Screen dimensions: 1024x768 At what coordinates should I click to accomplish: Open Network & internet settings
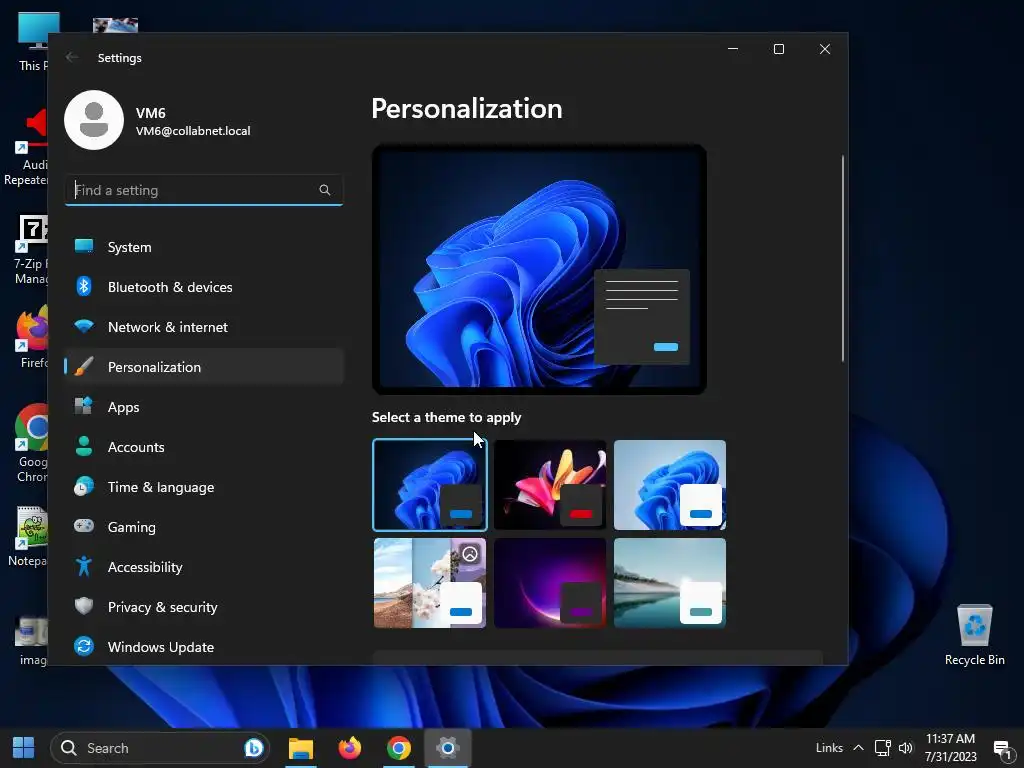[x=204, y=327]
